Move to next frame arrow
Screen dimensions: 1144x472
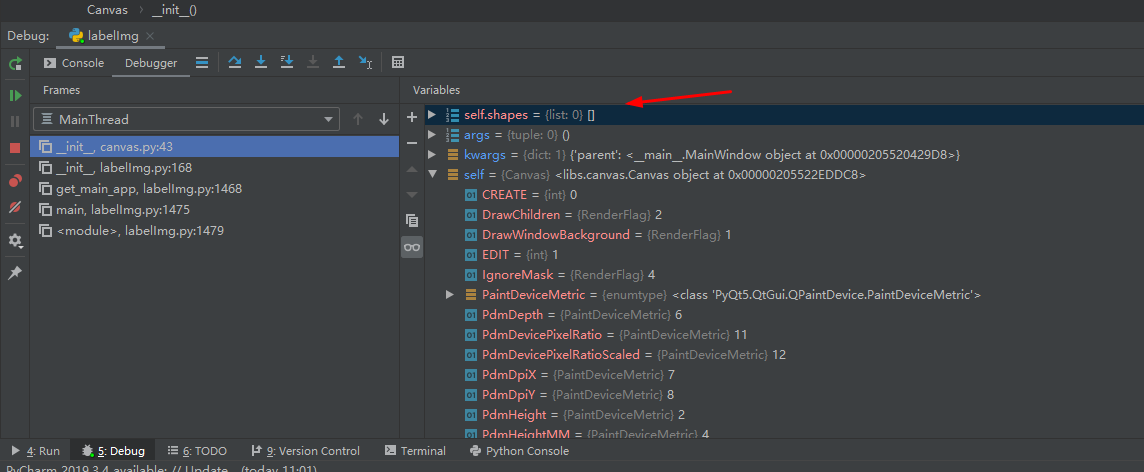coord(384,120)
